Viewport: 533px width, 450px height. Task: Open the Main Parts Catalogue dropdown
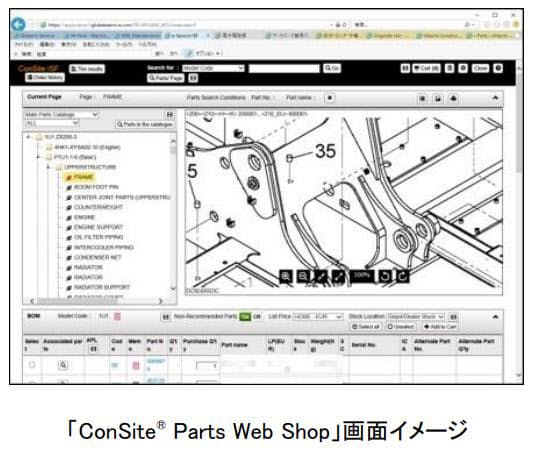(62, 115)
